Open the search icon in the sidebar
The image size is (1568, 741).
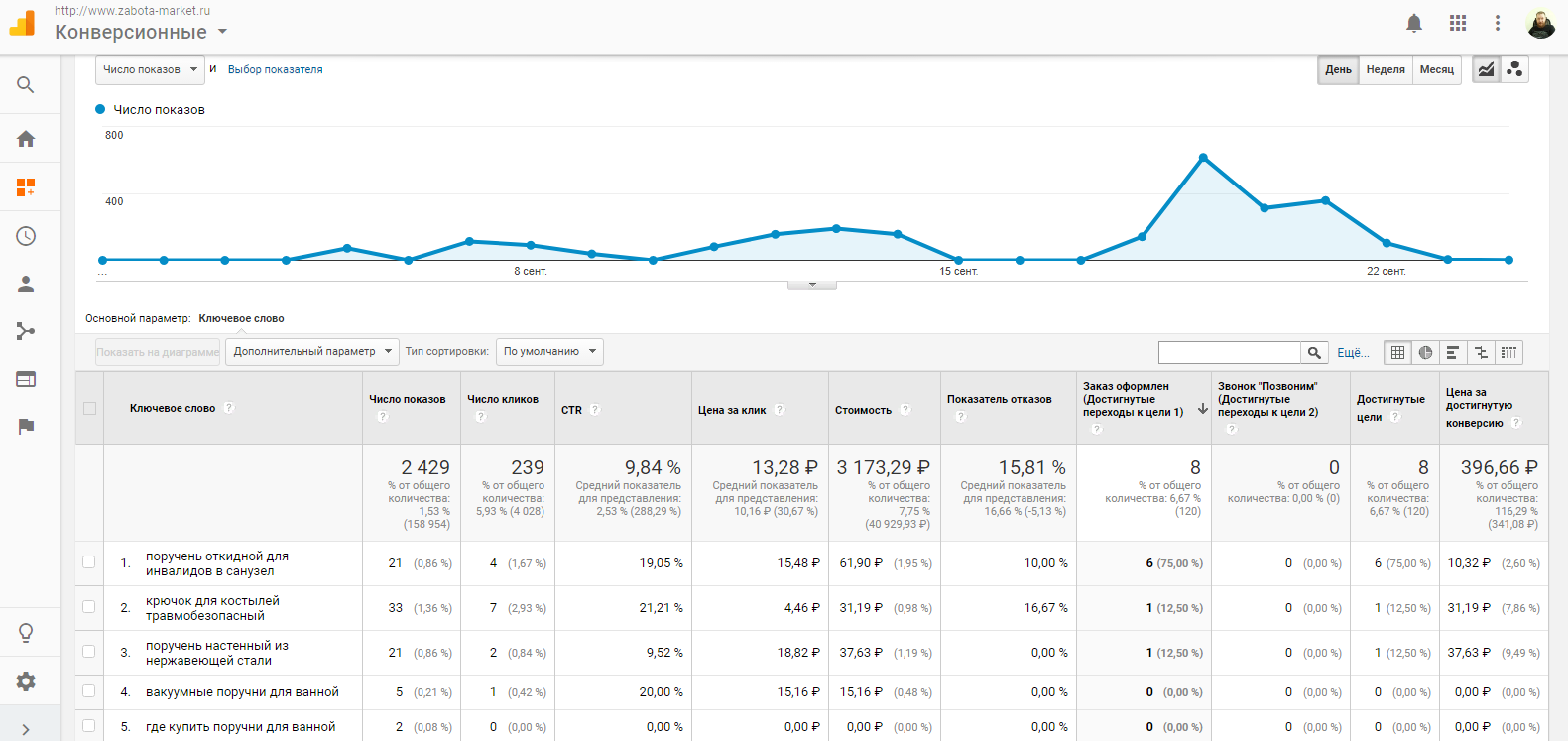[26, 85]
